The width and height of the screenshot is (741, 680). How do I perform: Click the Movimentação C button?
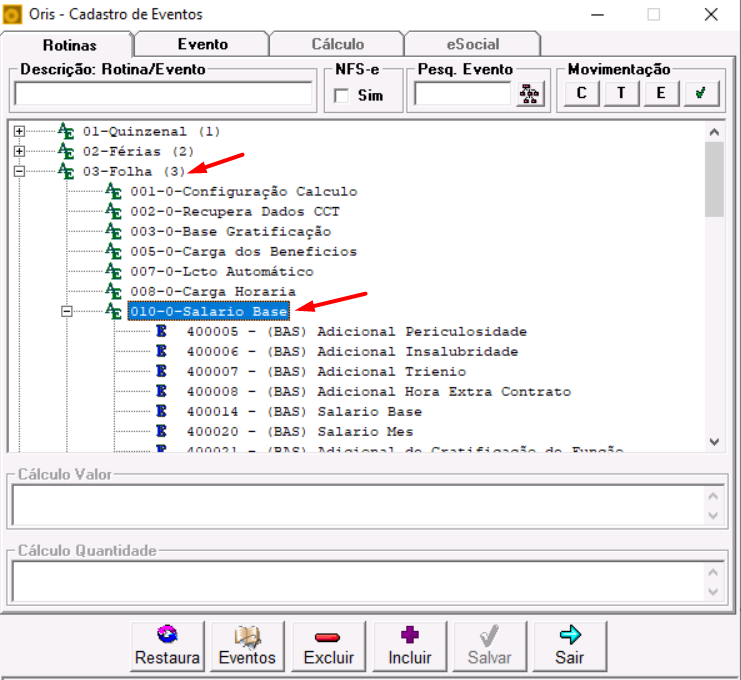[x=581, y=93]
